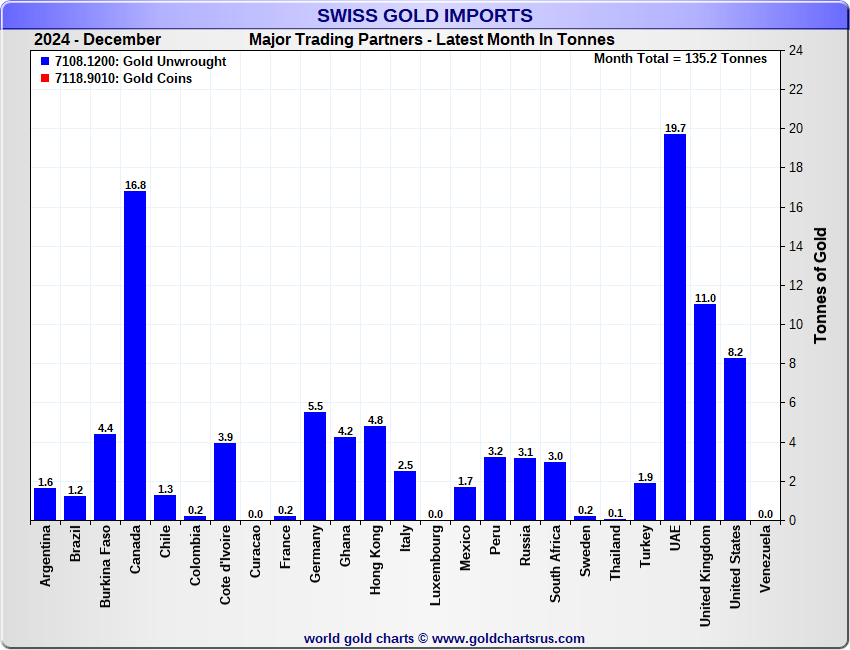Click the Tonnes of Gold axis title

point(821,286)
